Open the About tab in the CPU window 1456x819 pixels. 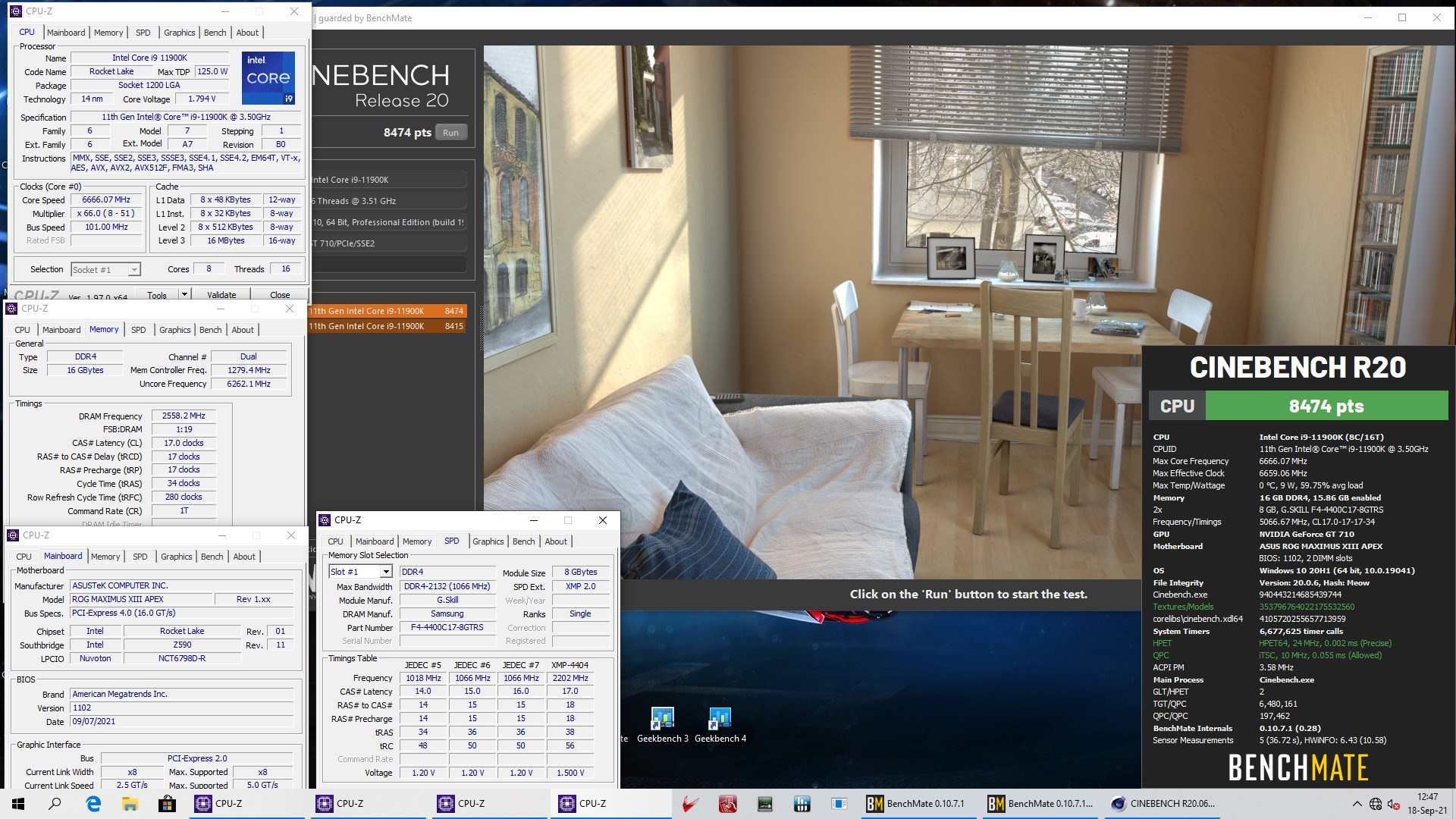[247, 33]
